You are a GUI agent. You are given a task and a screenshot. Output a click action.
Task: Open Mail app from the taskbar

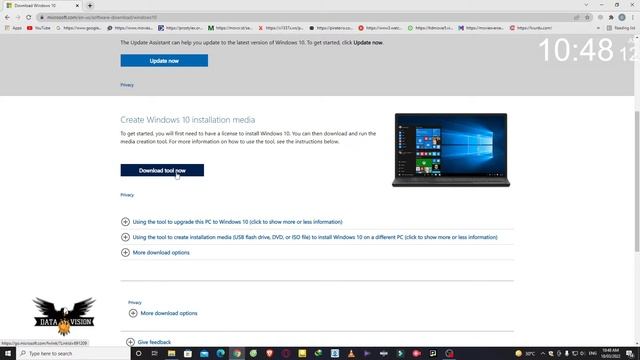coord(204,353)
